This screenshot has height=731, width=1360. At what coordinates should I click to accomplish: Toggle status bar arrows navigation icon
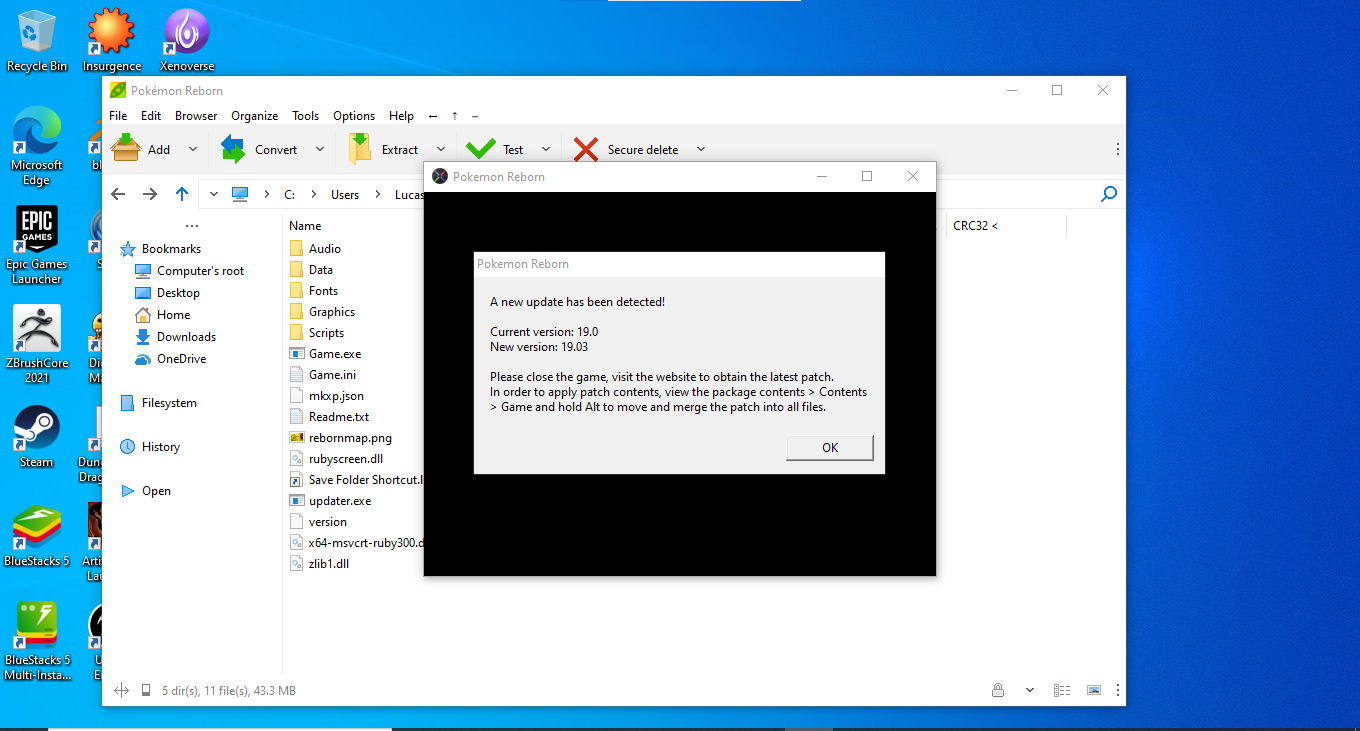click(x=122, y=690)
